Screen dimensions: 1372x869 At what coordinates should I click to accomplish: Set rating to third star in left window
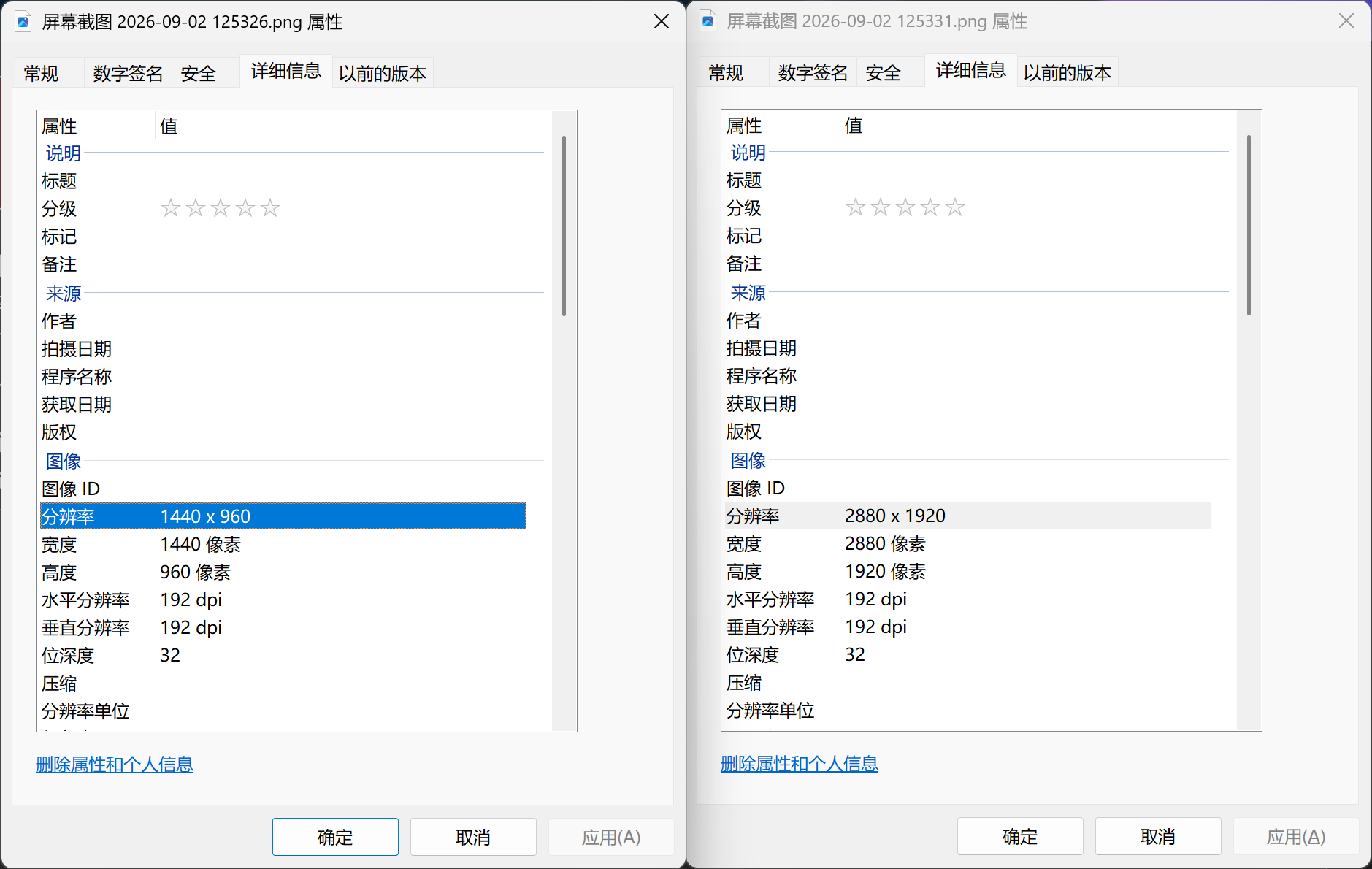(x=221, y=208)
